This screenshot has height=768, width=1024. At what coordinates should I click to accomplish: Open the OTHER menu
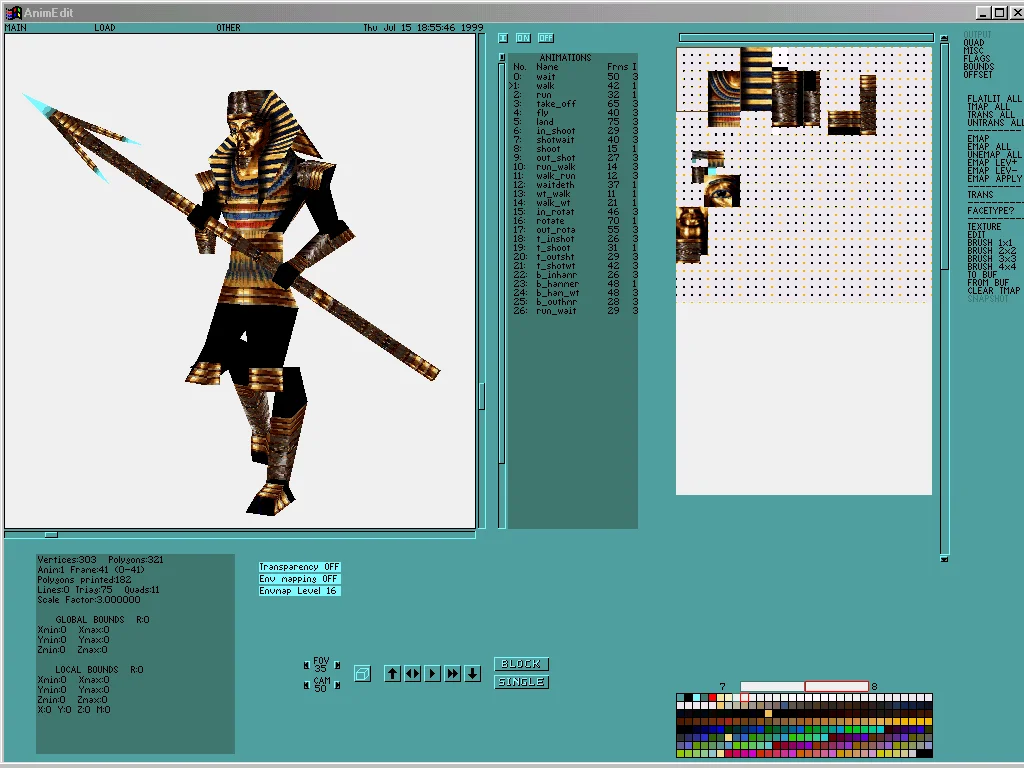[x=229, y=27]
